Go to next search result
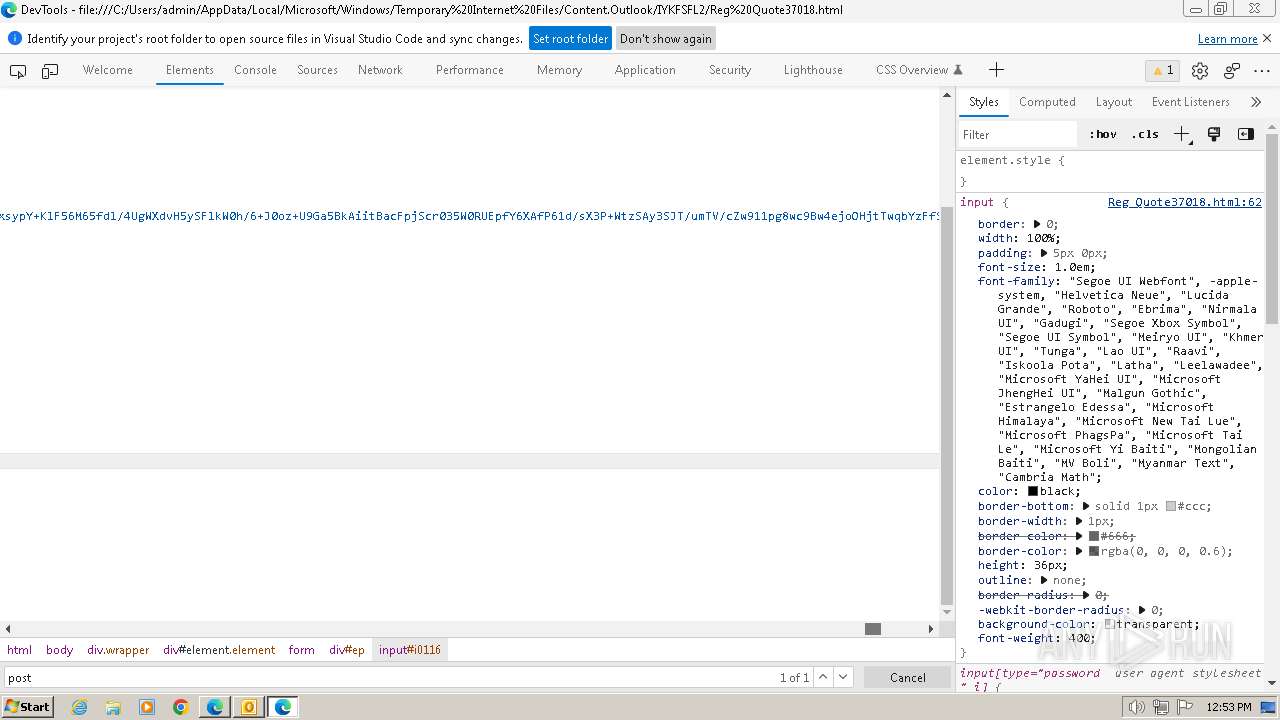The image size is (1280, 720). pyautogui.click(x=843, y=677)
